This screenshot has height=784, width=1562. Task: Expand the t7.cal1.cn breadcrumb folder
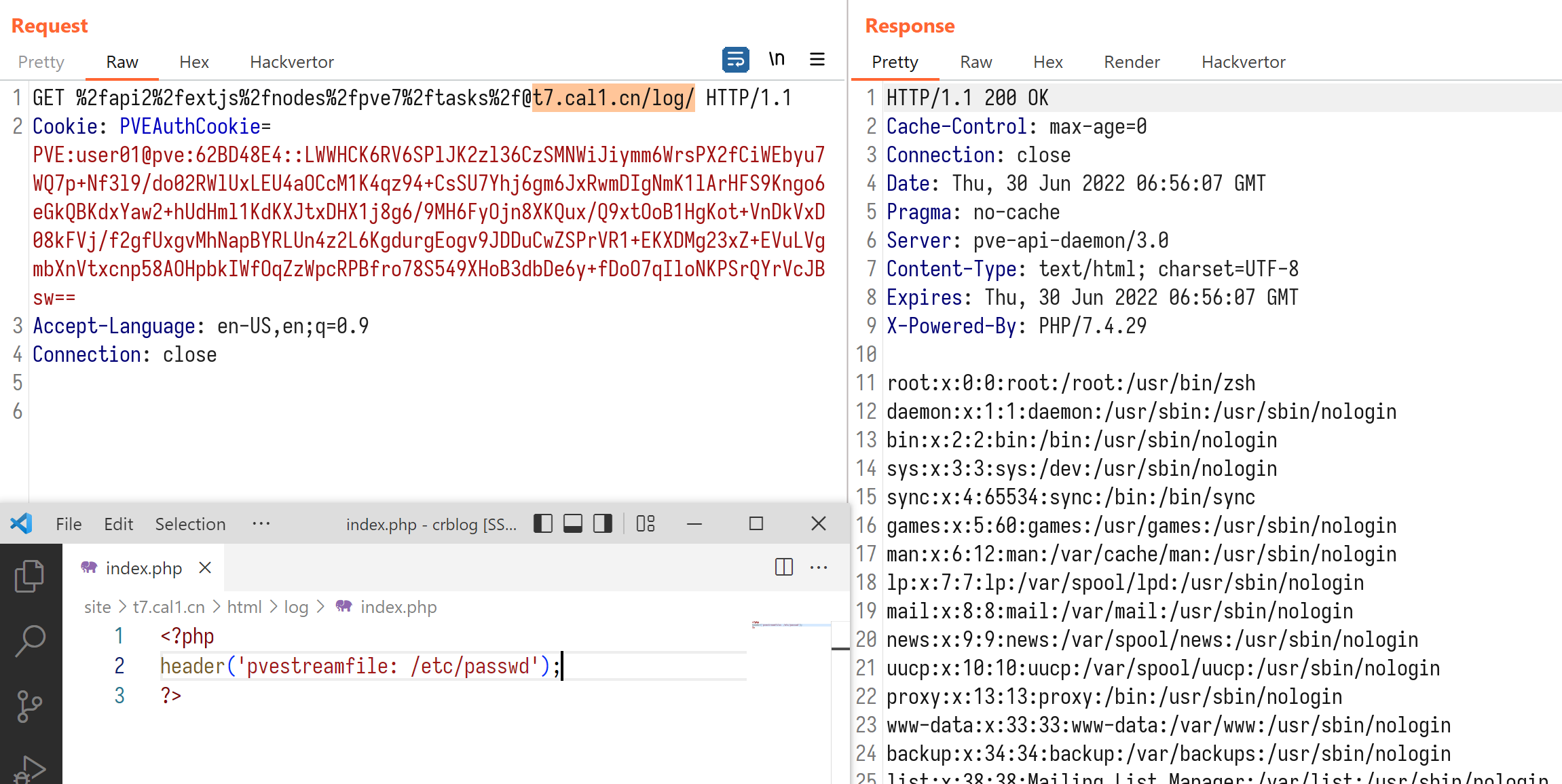point(168,607)
